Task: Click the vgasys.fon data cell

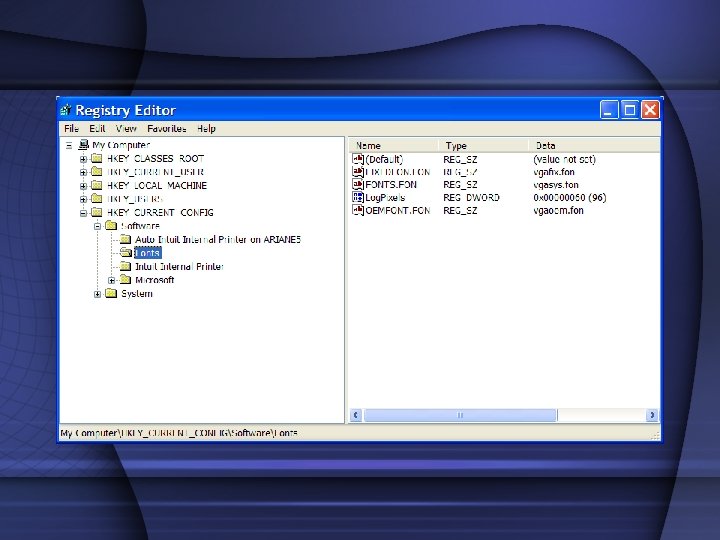Action: point(556,185)
